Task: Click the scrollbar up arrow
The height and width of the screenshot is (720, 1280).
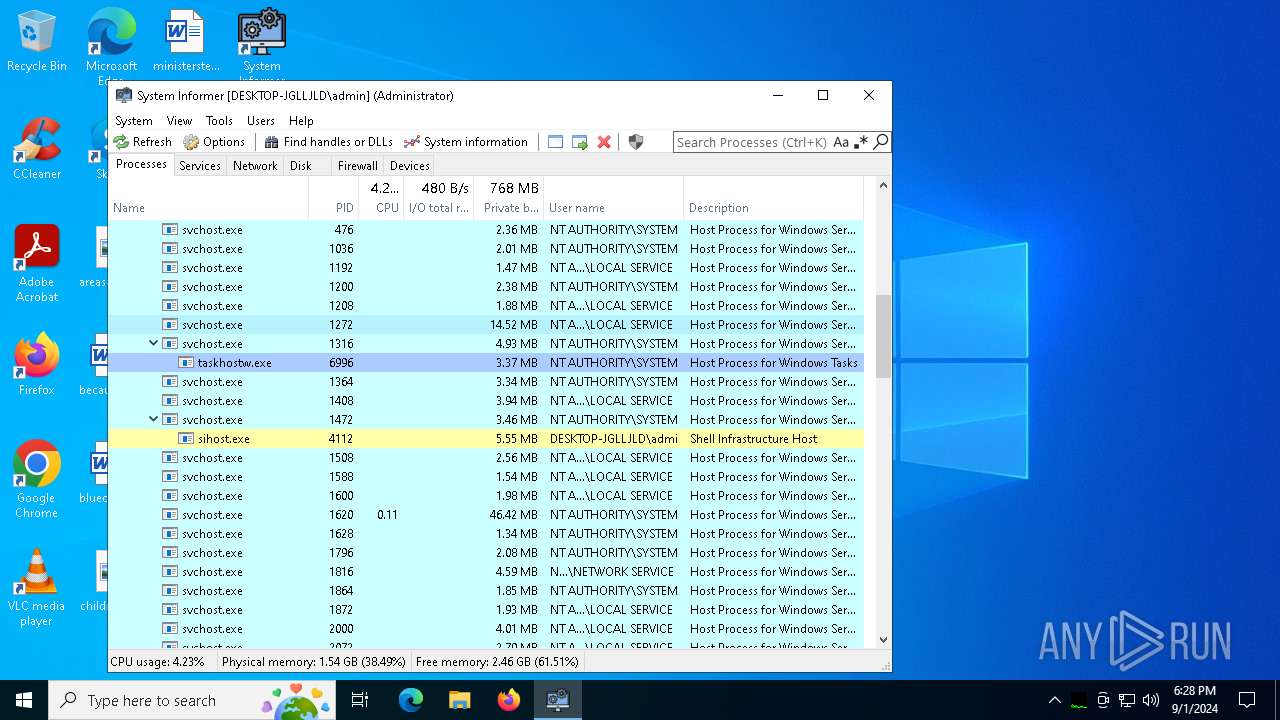Action: [883, 186]
